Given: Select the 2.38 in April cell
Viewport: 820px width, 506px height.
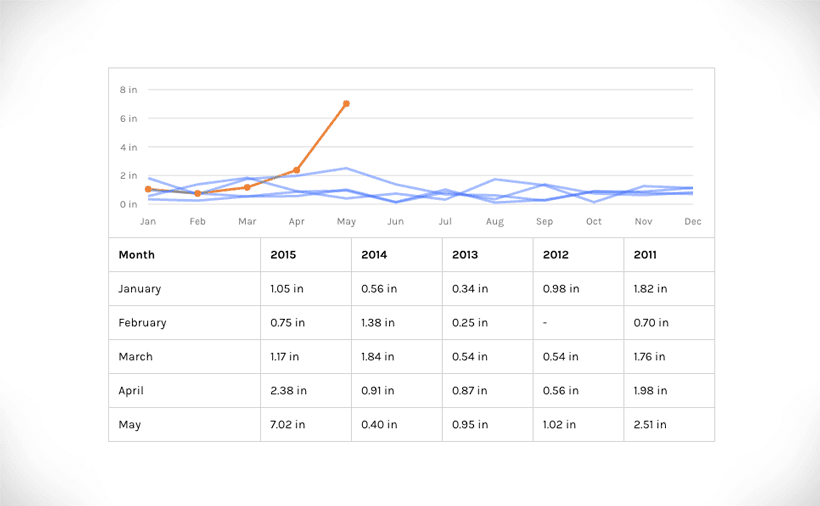Looking at the screenshot, I should tap(288, 391).
